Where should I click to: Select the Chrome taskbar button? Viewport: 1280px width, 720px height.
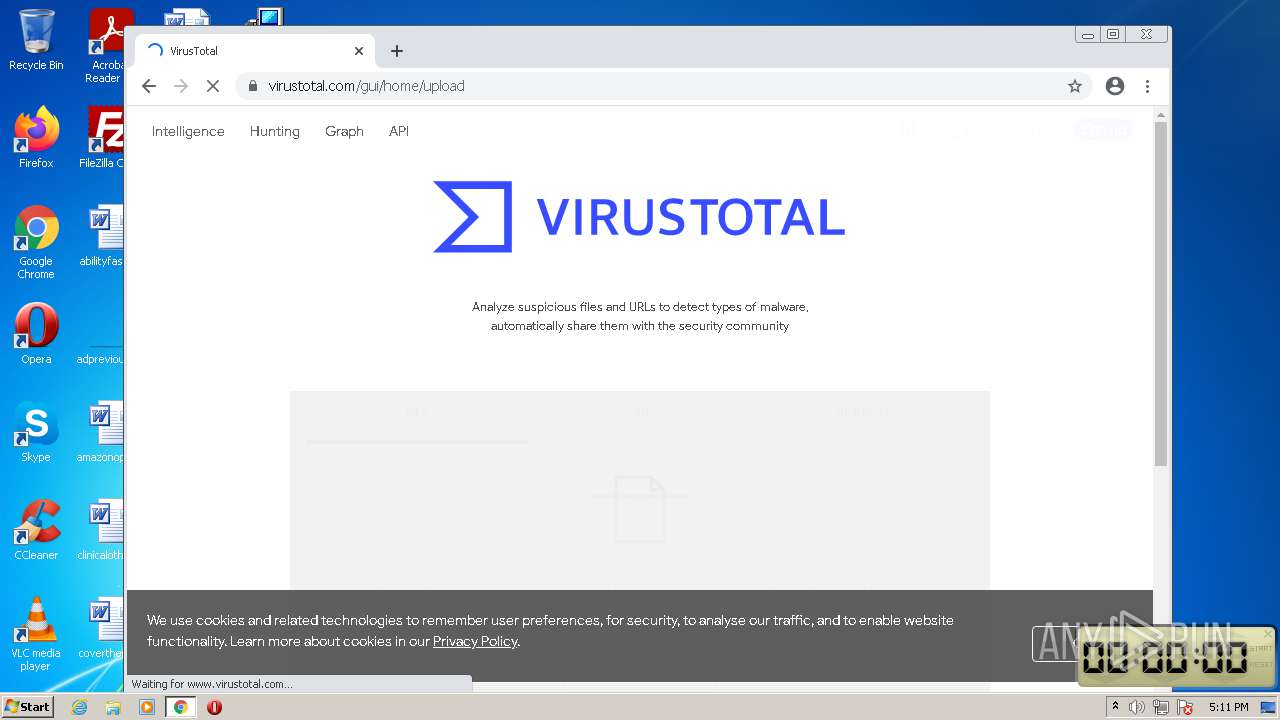180,707
